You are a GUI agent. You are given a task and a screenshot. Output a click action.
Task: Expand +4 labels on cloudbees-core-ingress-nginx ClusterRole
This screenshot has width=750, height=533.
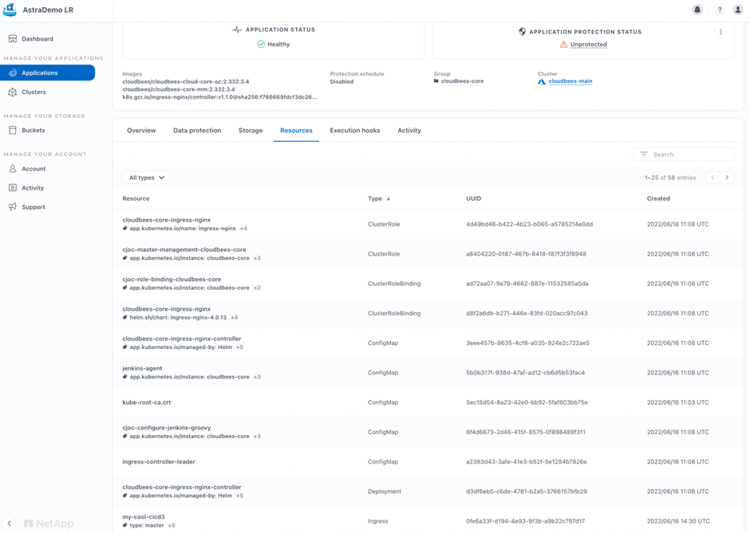pyautogui.click(x=243, y=228)
